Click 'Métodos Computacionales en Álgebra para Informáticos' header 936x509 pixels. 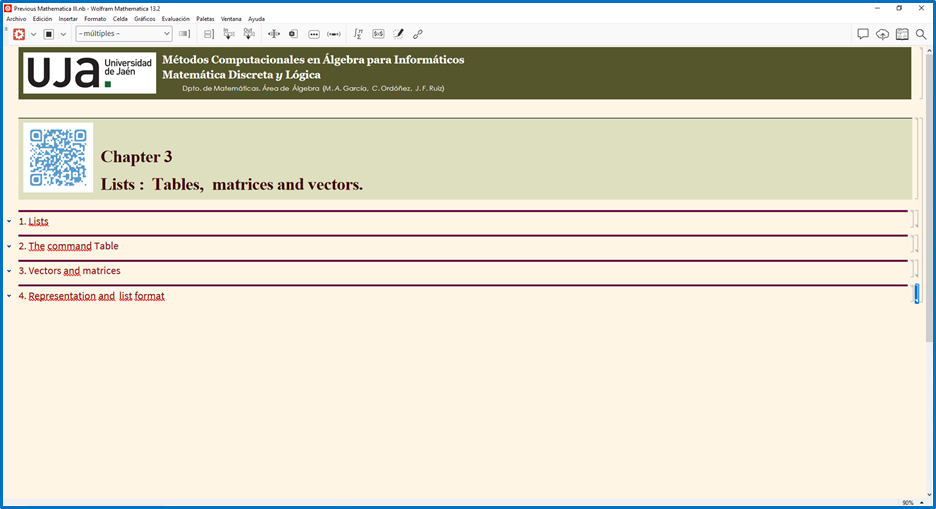pyautogui.click(x=313, y=60)
